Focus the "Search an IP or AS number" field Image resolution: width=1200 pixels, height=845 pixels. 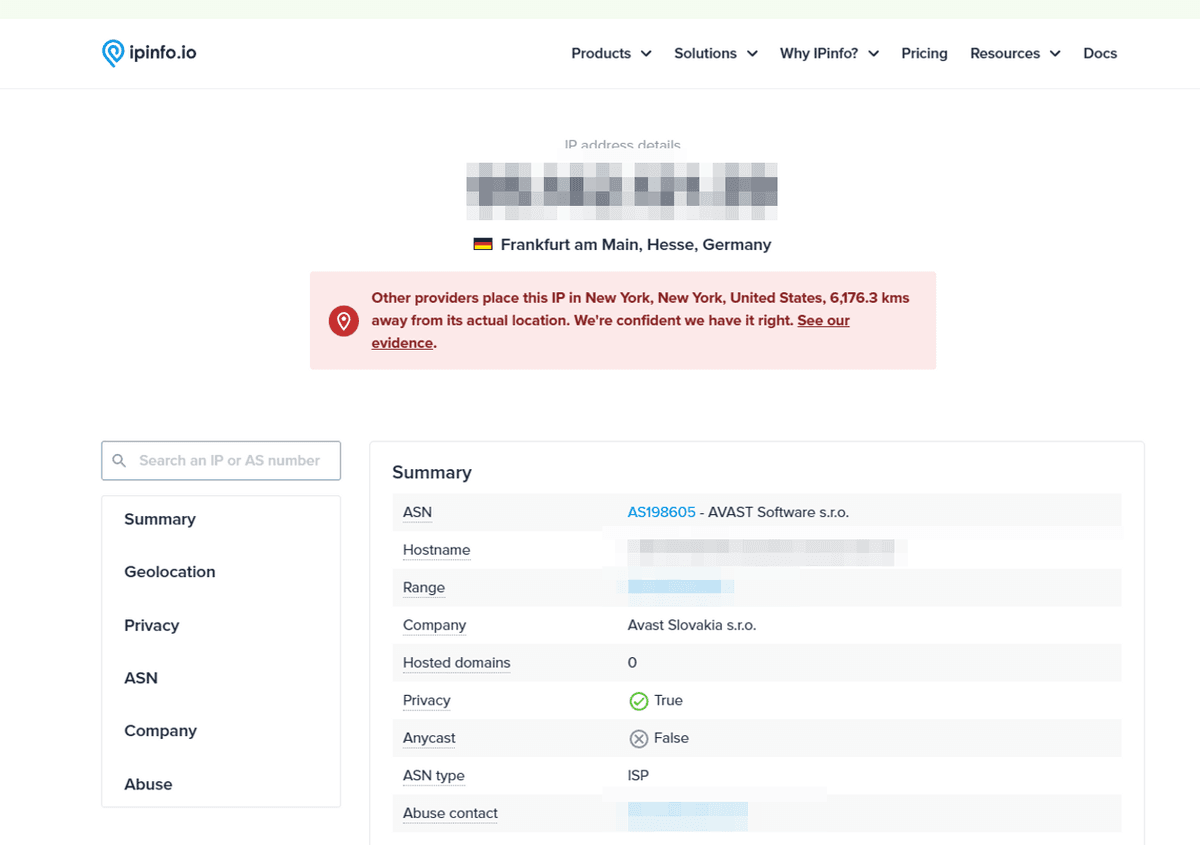tap(221, 461)
